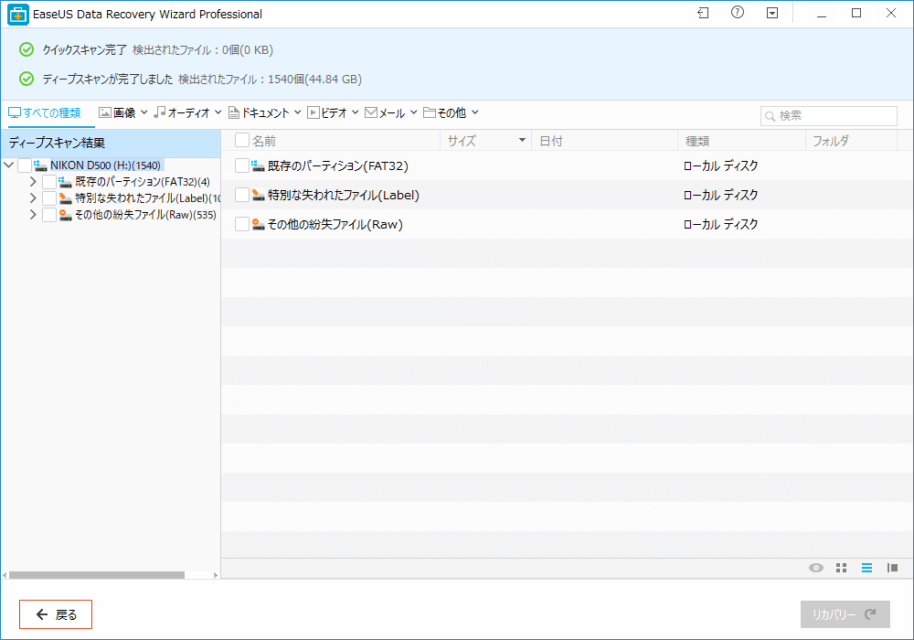
Task: Click the preview eye icon
Action: point(816,568)
